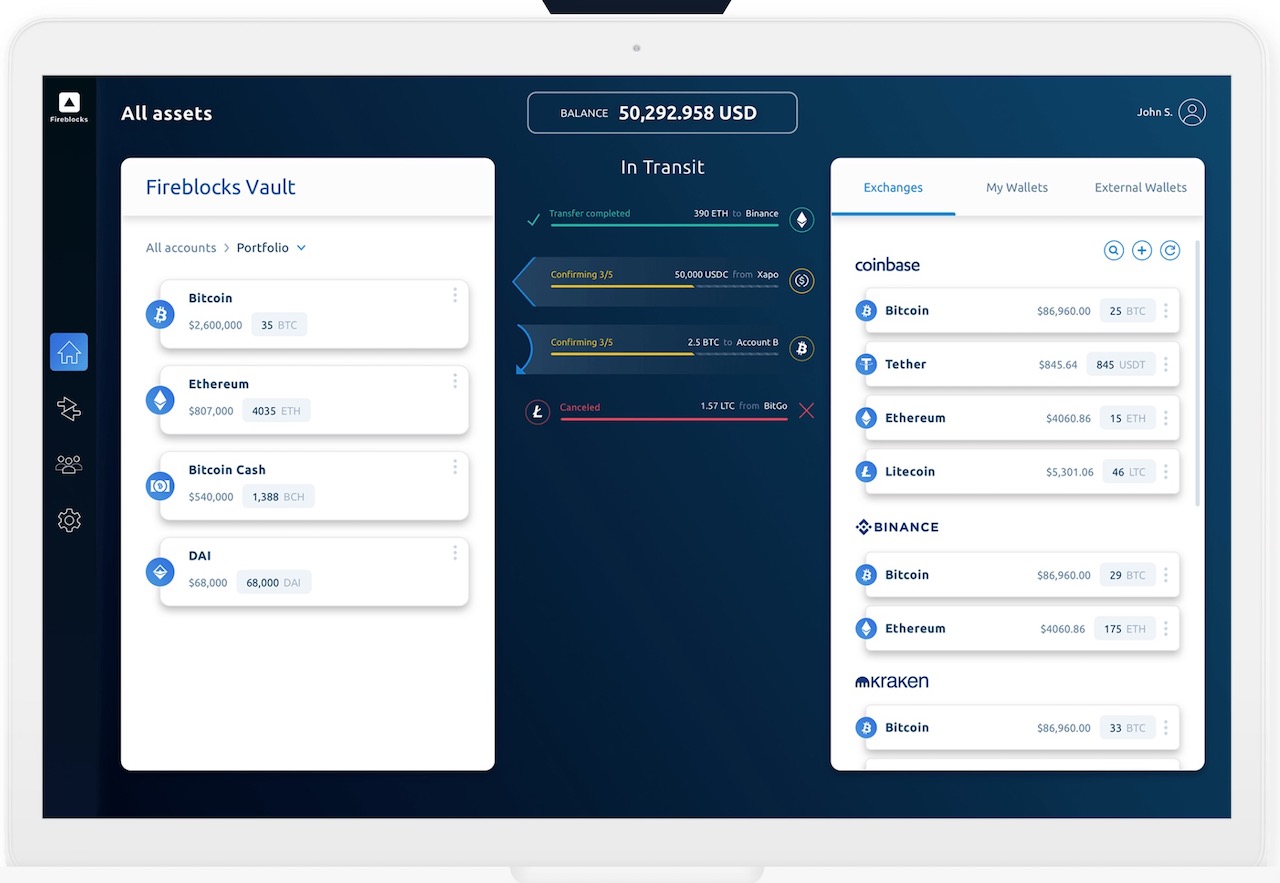This screenshot has height=883, width=1280.
Task: Open the Binance Ethereum row
Action: click(1017, 629)
